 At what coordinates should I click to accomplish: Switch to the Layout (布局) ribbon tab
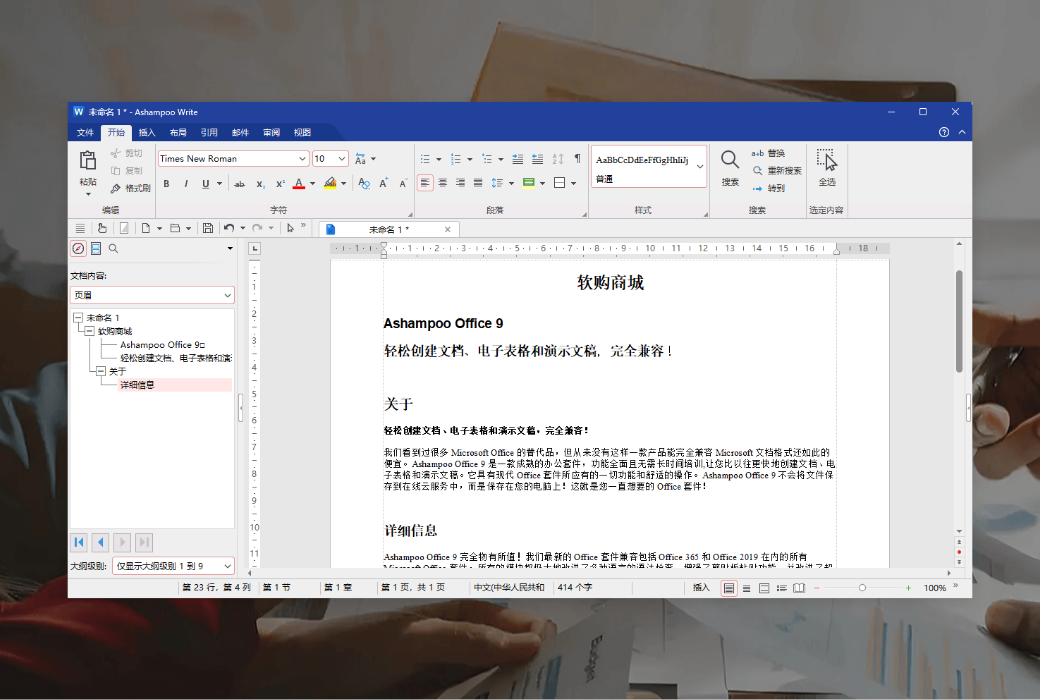pyautogui.click(x=178, y=133)
